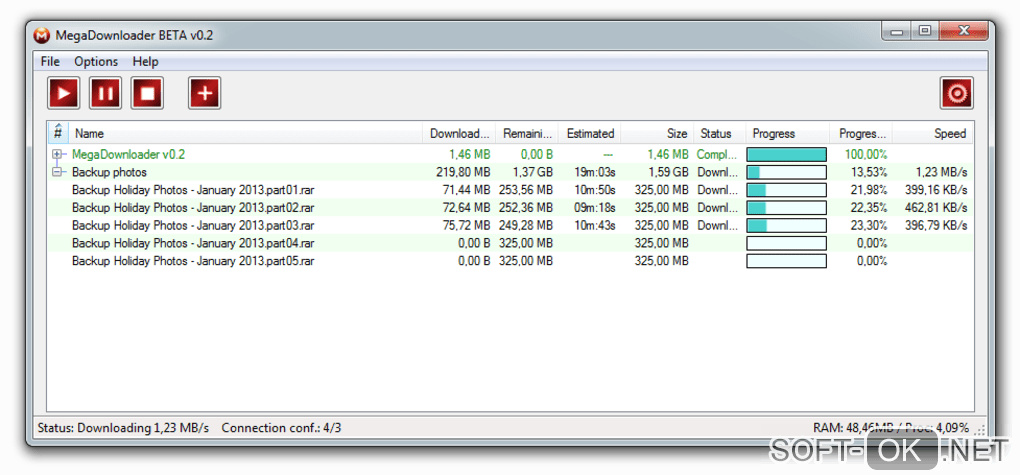This screenshot has height=475, width=1020.
Task: Click the Status: Downloading text in status bar
Action: [x=124, y=428]
